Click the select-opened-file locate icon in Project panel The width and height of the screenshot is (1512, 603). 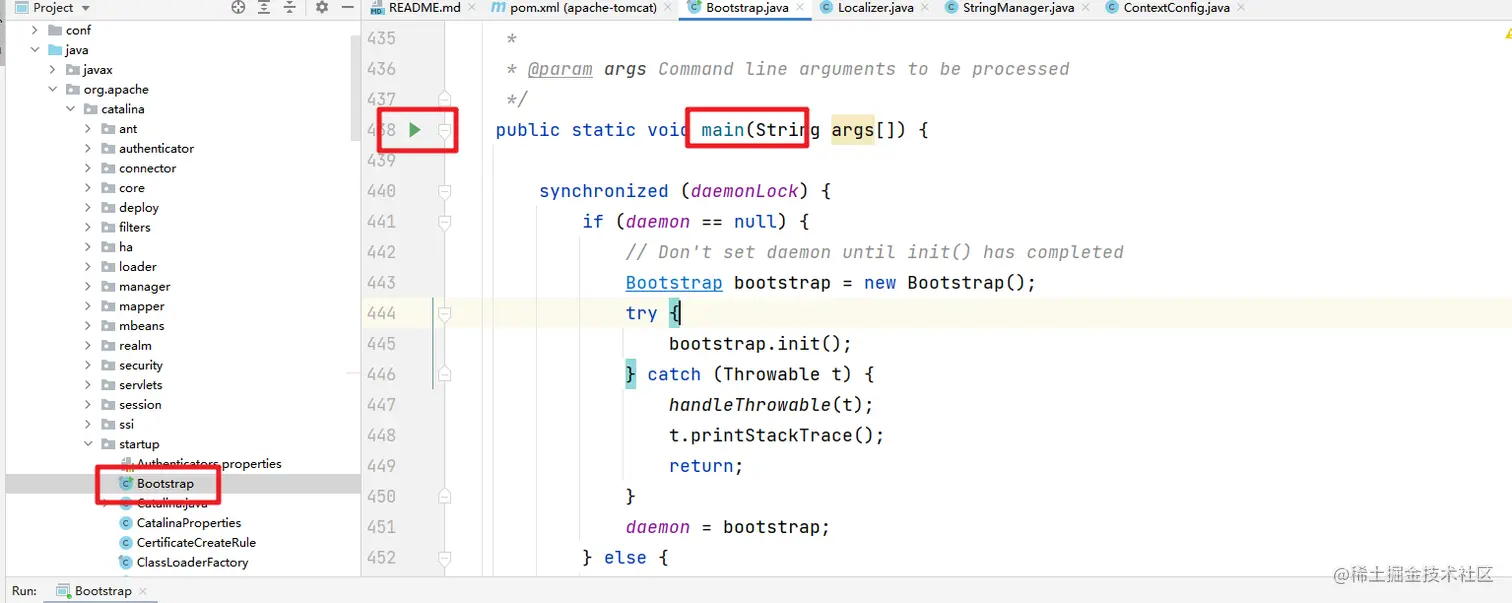tap(238, 7)
